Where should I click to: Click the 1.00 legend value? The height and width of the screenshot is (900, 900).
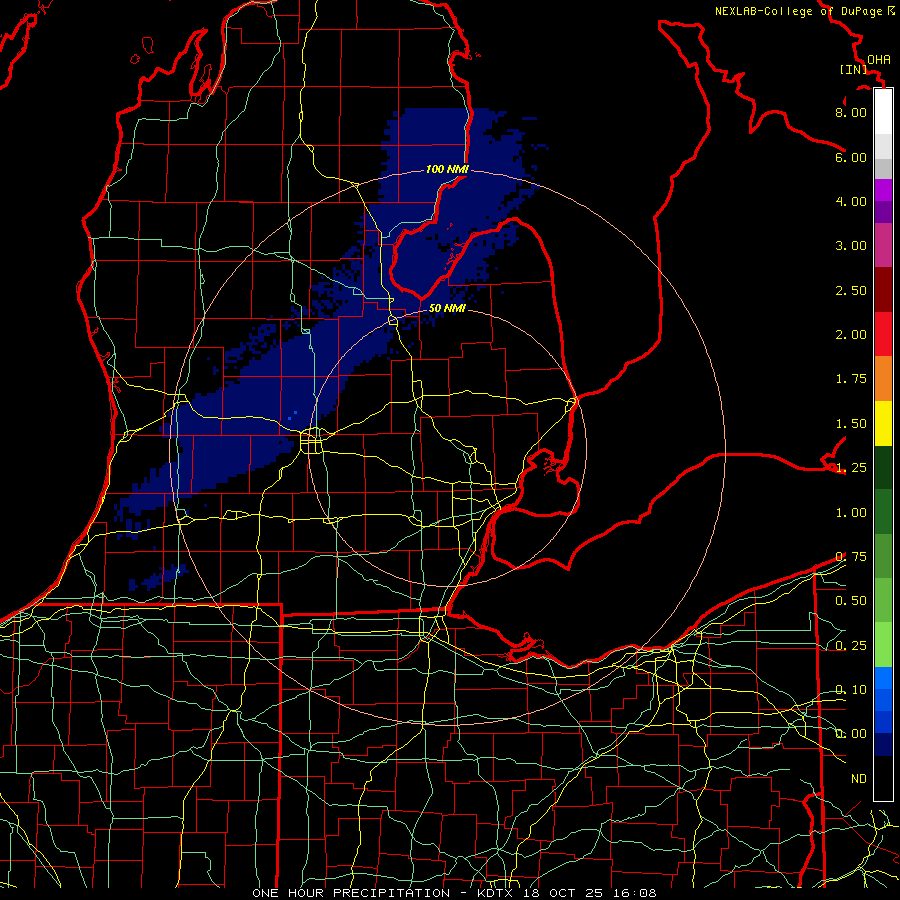[851, 513]
